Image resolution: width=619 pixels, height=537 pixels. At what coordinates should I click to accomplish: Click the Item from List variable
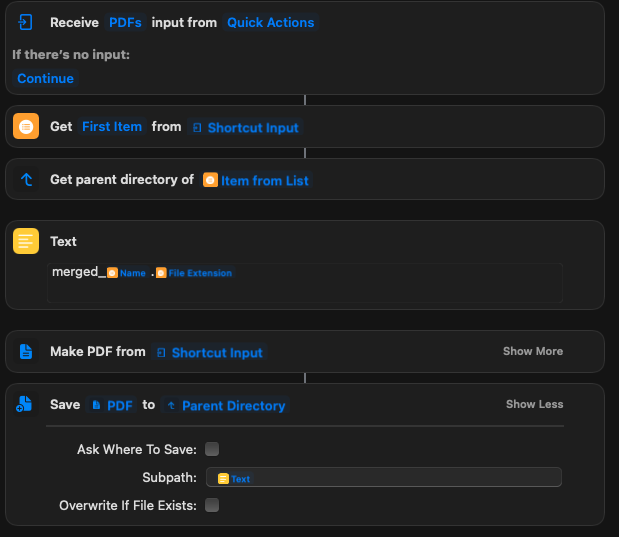pyautogui.click(x=258, y=180)
